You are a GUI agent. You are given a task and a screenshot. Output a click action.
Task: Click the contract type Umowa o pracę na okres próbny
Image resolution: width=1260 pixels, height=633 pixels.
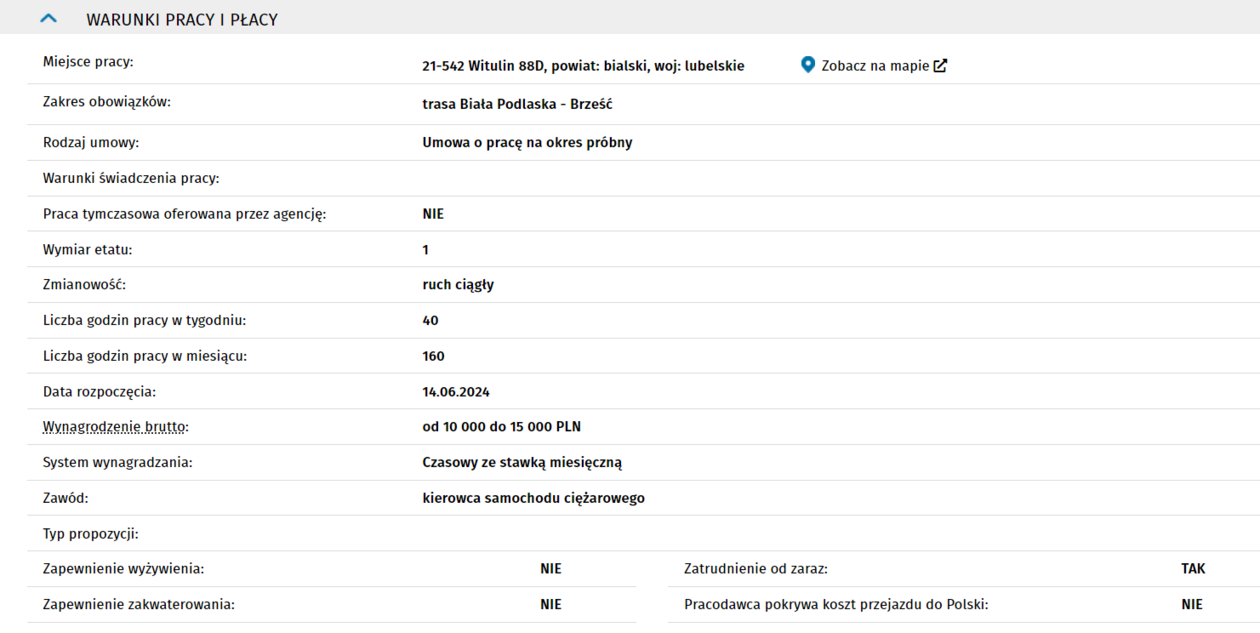coord(527,143)
